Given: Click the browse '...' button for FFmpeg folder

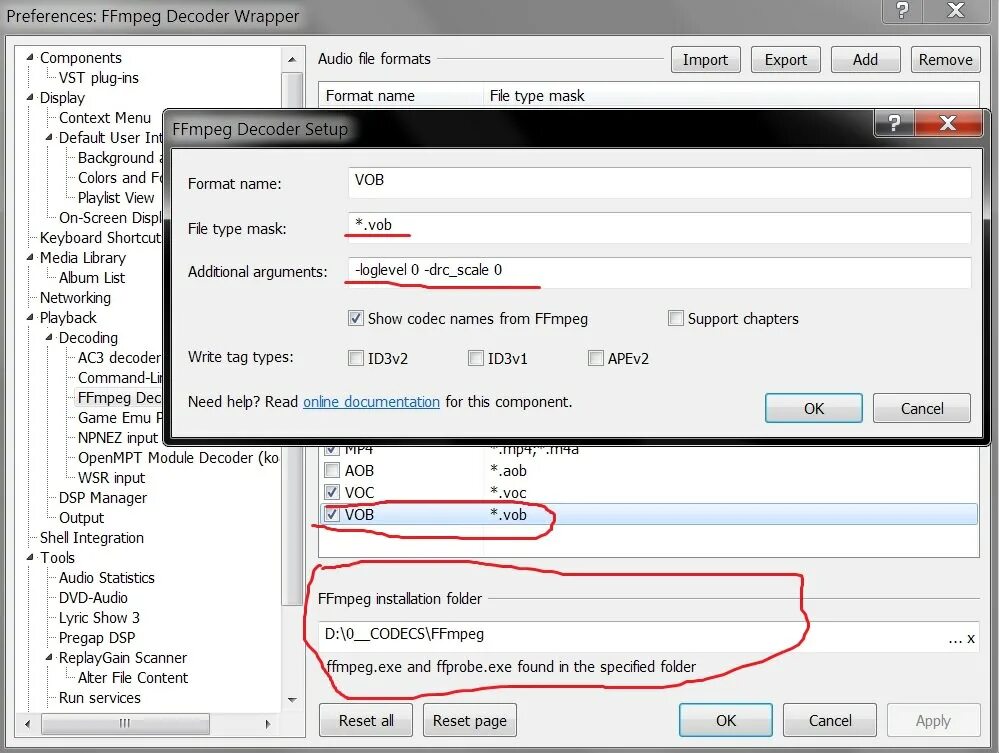Looking at the screenshot, I should point(955,638).
